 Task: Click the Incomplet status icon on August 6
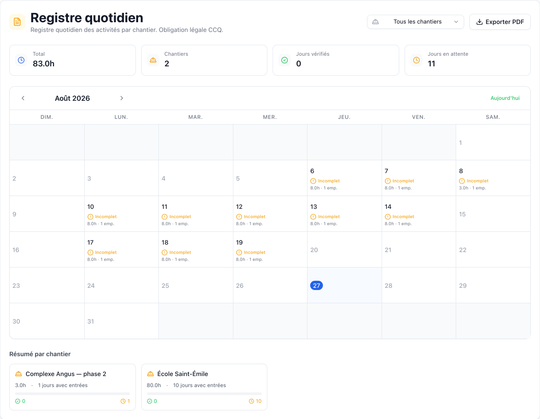pos(313,181)
